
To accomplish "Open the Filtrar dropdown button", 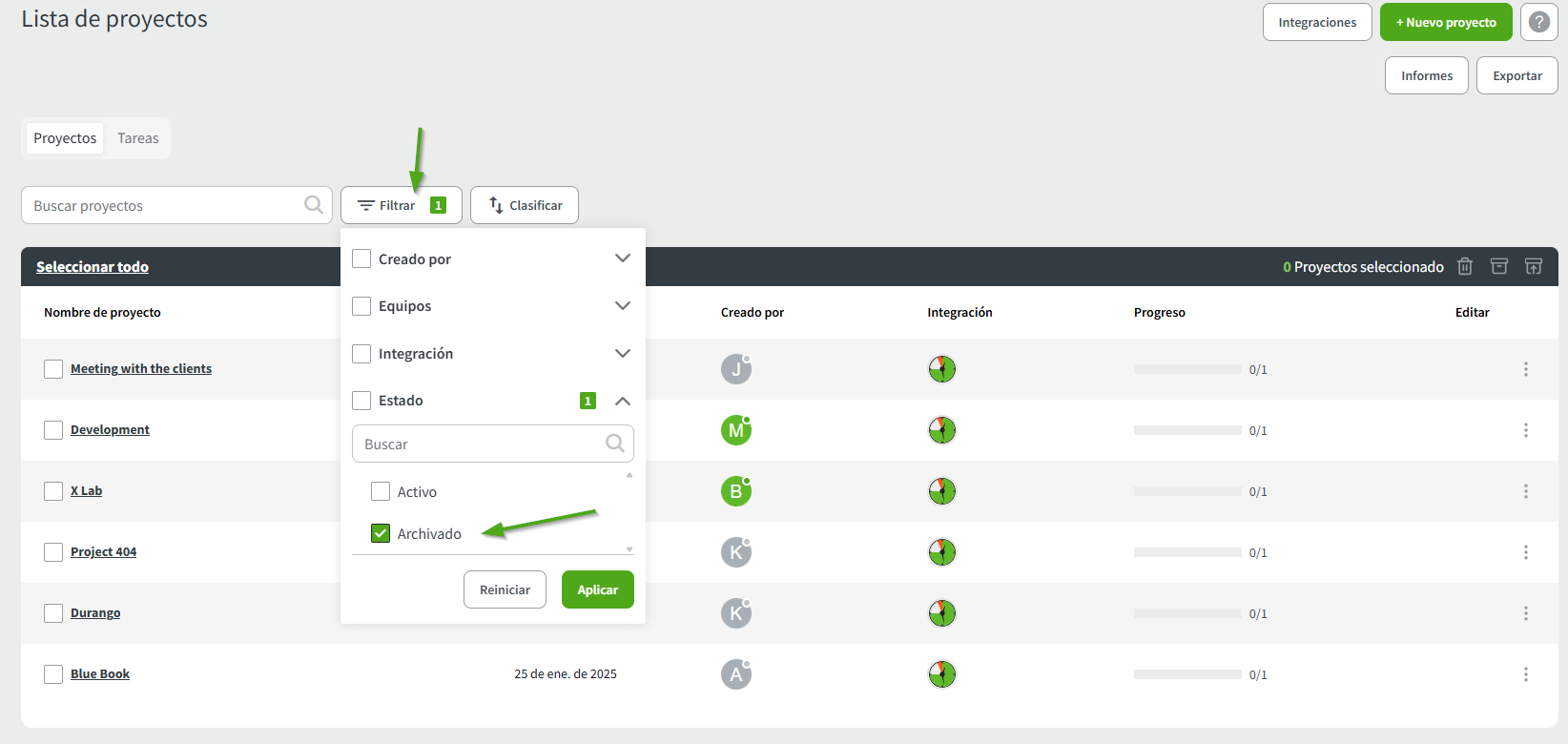I will pyautogui.click(x=401, y=205).
